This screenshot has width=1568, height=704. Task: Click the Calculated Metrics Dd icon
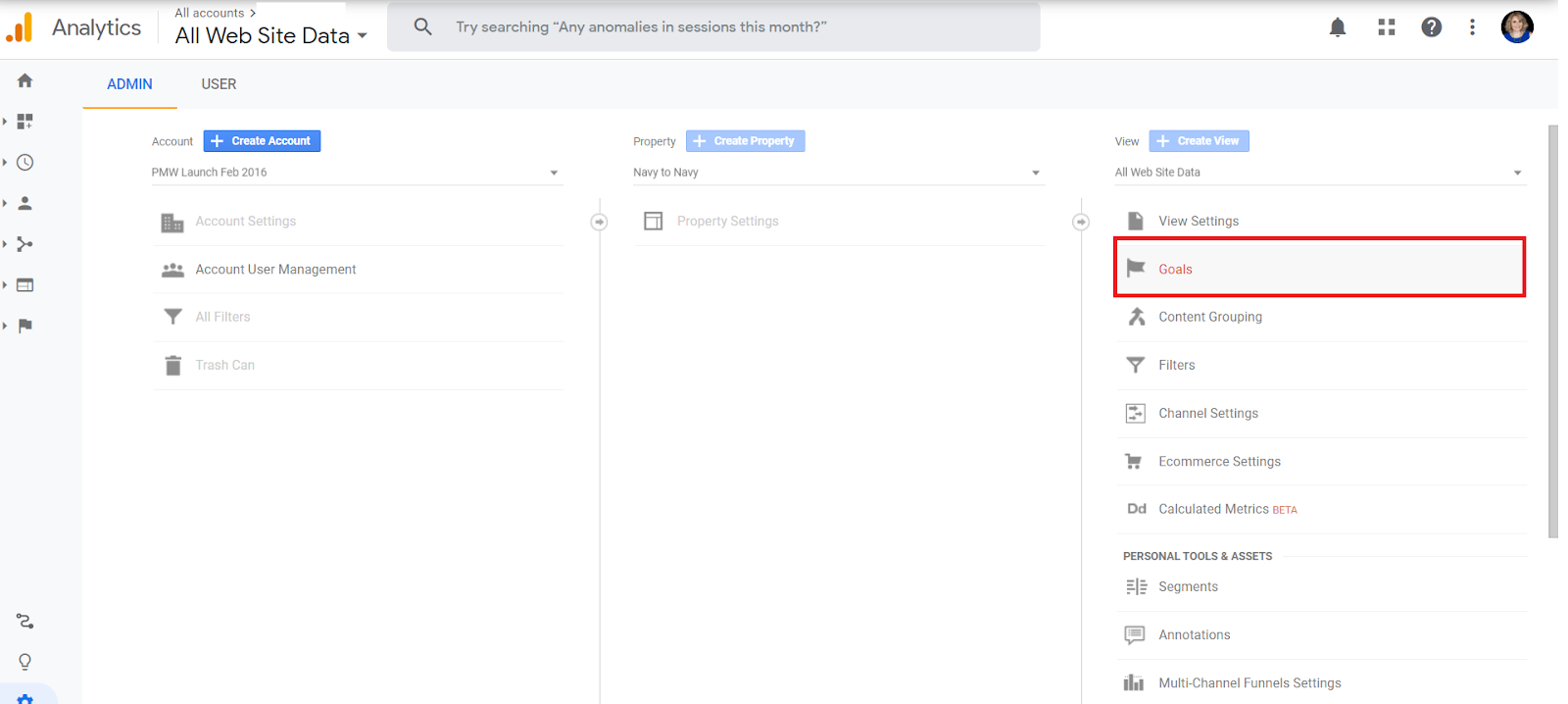(x=1137, y=509)
